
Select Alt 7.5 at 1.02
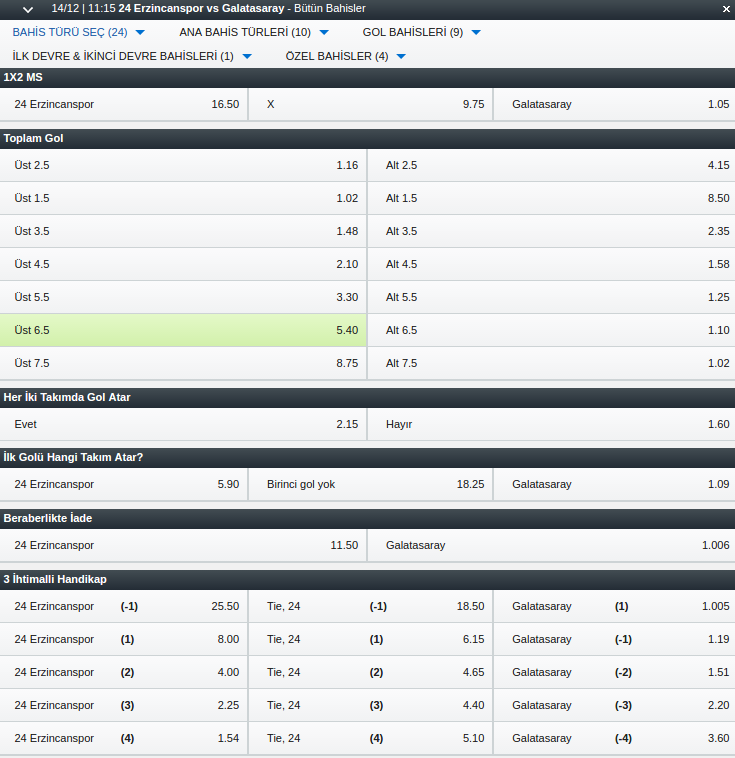[551, 363]
